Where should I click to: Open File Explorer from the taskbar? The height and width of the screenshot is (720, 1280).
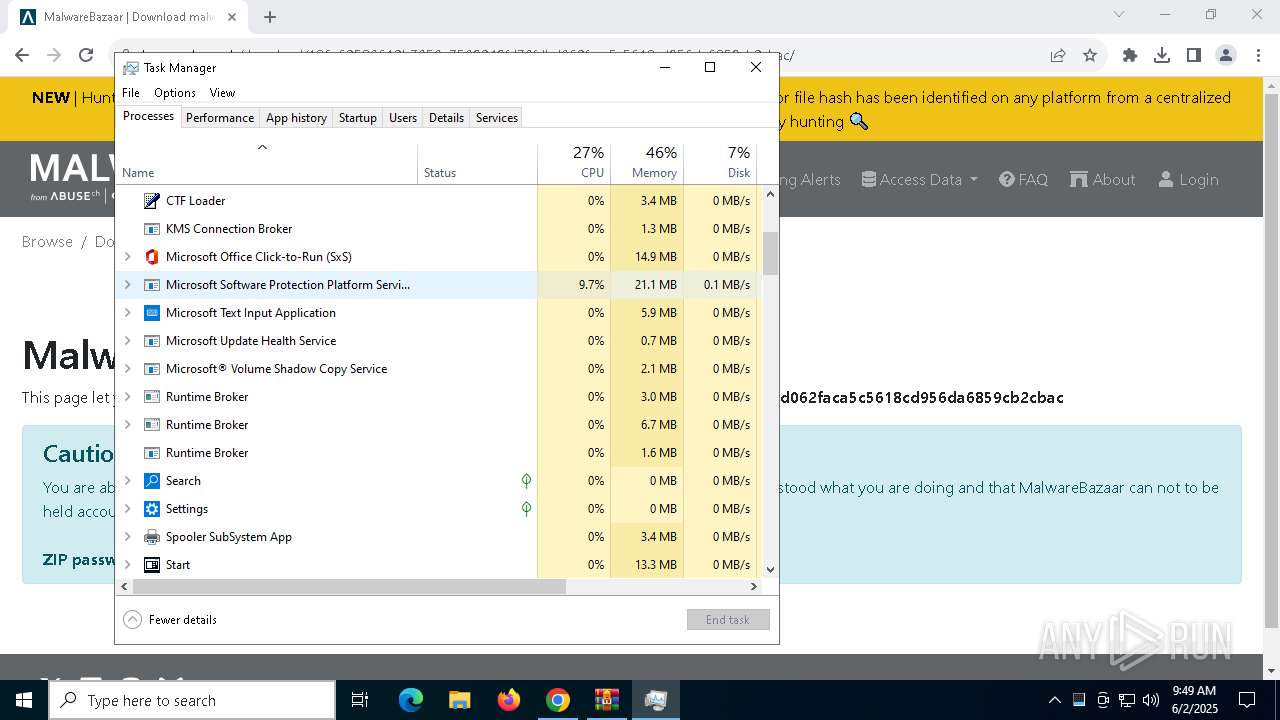click(x=460, y=700)
